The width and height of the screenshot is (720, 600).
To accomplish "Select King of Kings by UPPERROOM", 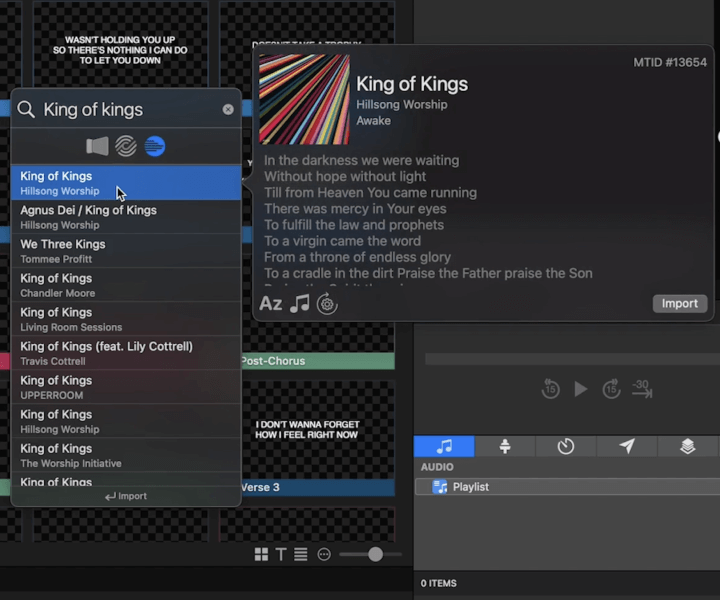I will tap(126, 387).
